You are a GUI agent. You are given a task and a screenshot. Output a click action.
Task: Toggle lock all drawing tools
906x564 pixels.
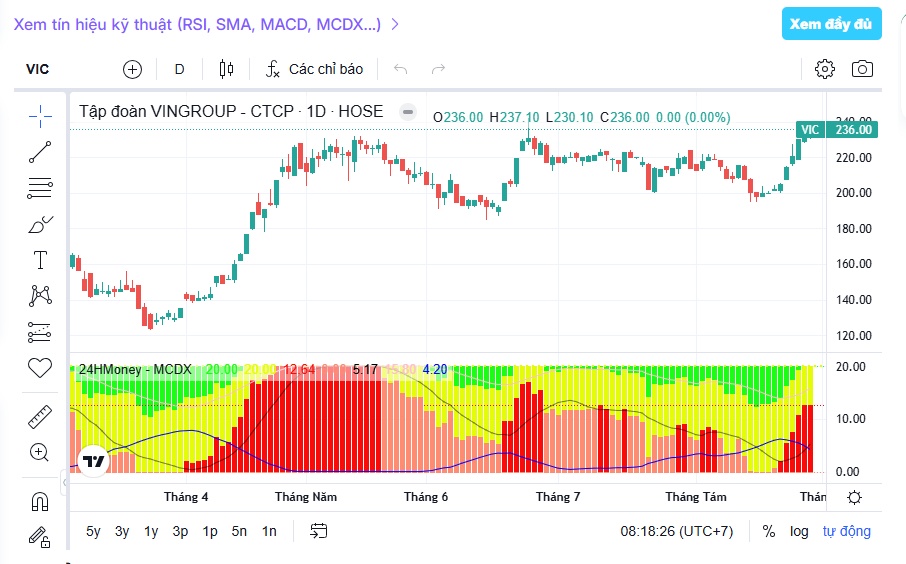click(x=40, y=537)
